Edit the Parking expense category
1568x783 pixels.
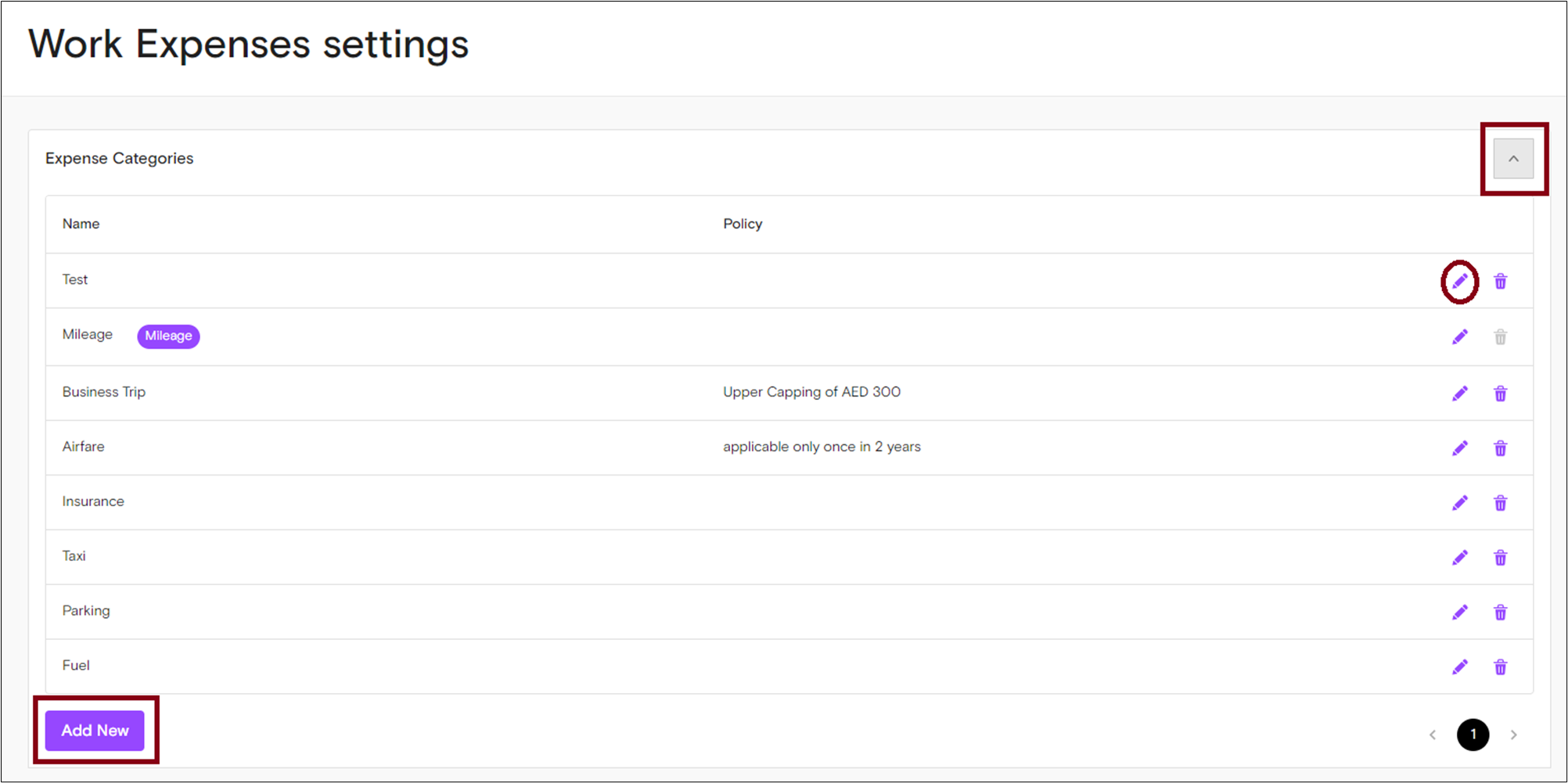[1459, 612]
